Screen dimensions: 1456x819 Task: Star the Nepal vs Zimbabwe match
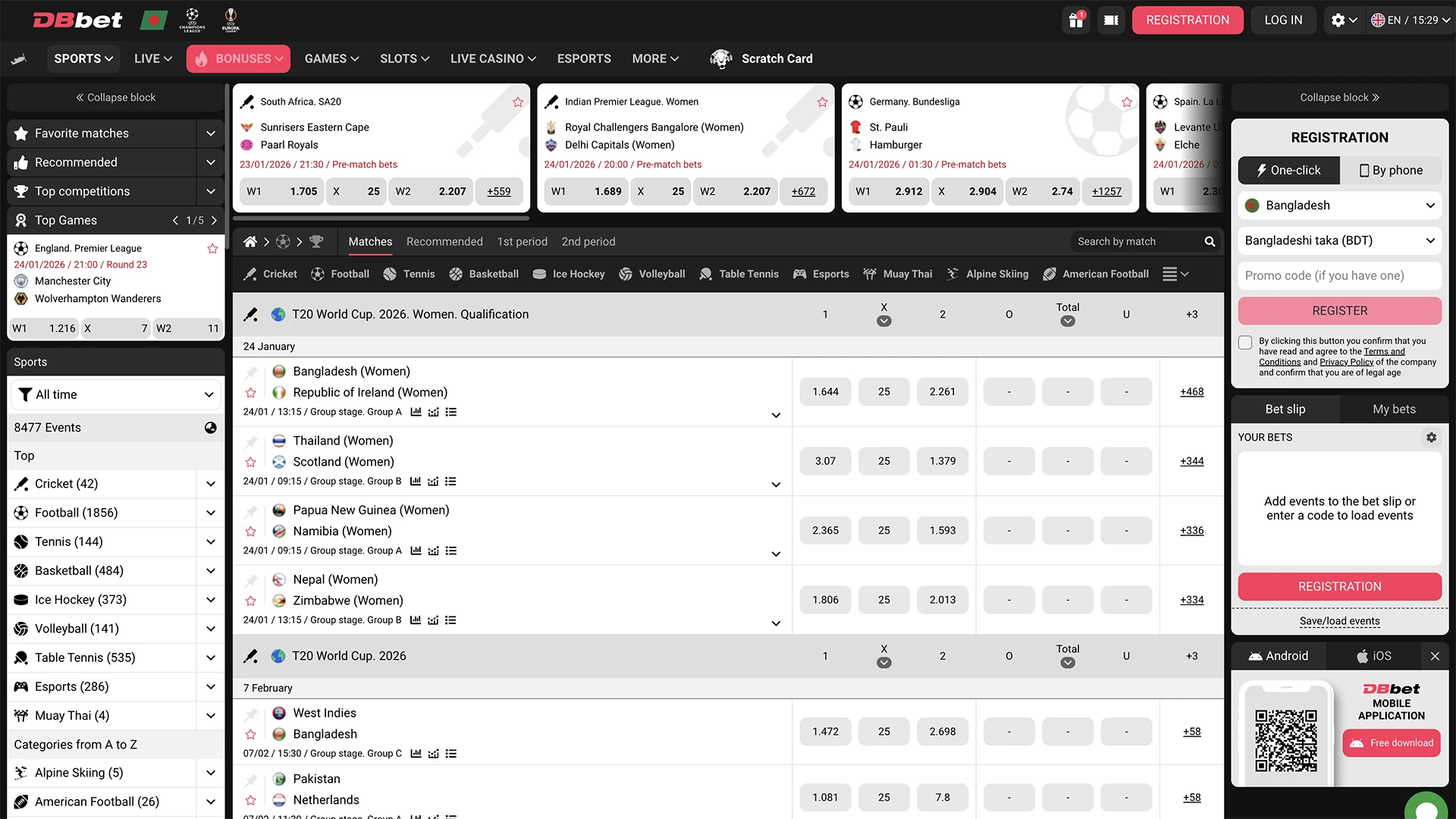tap(250, 600)
